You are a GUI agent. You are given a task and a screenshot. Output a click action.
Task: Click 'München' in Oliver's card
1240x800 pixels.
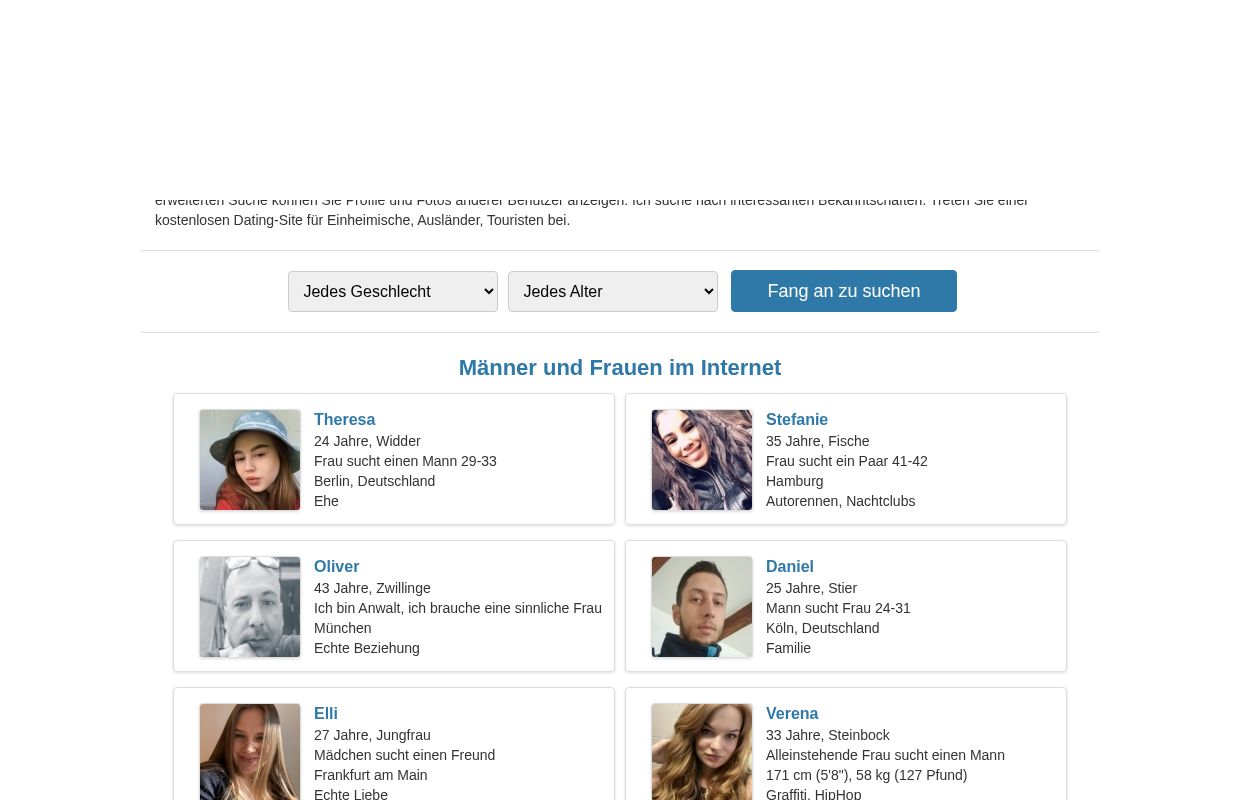342,628
